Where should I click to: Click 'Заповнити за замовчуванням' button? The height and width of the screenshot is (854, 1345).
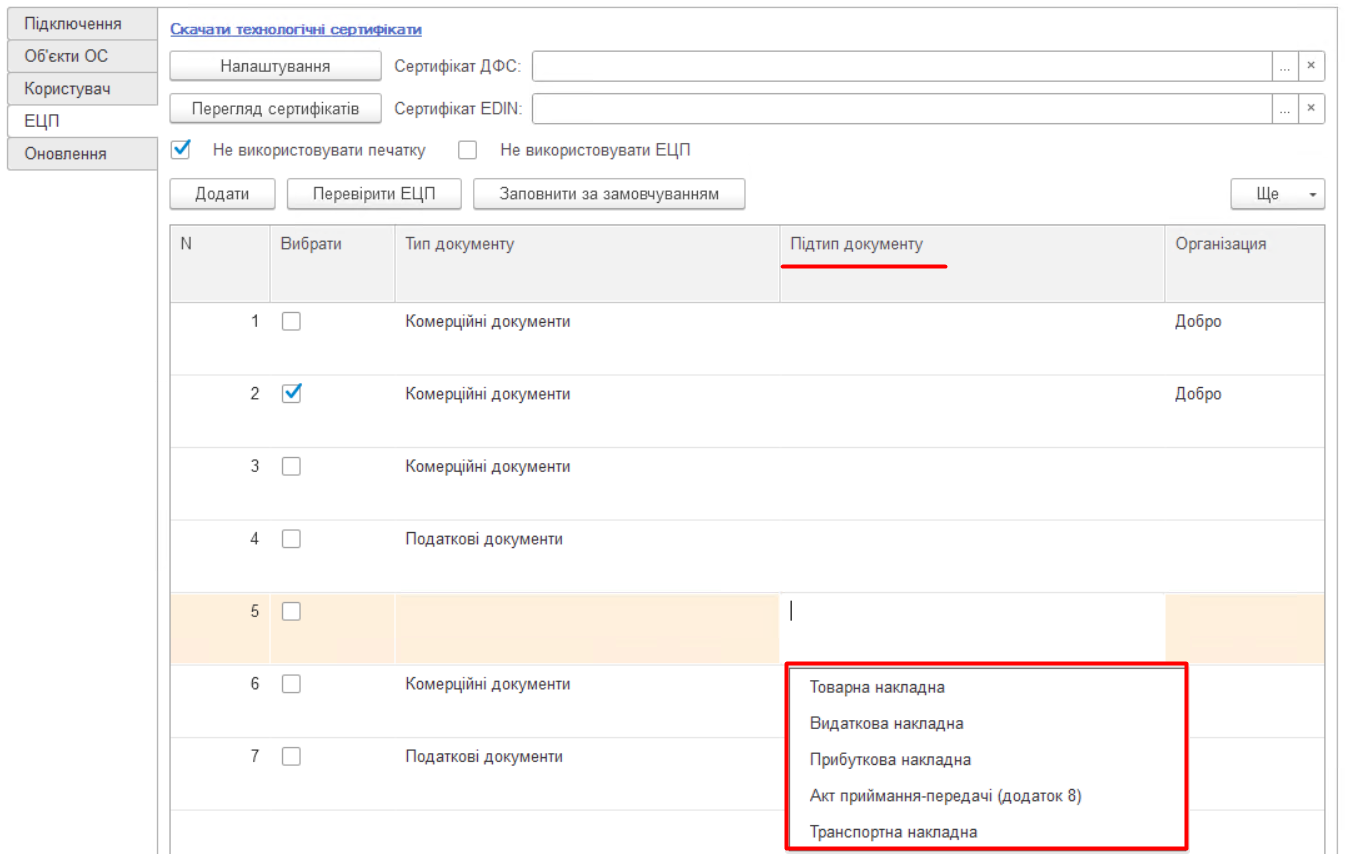[x=609, y=194]
